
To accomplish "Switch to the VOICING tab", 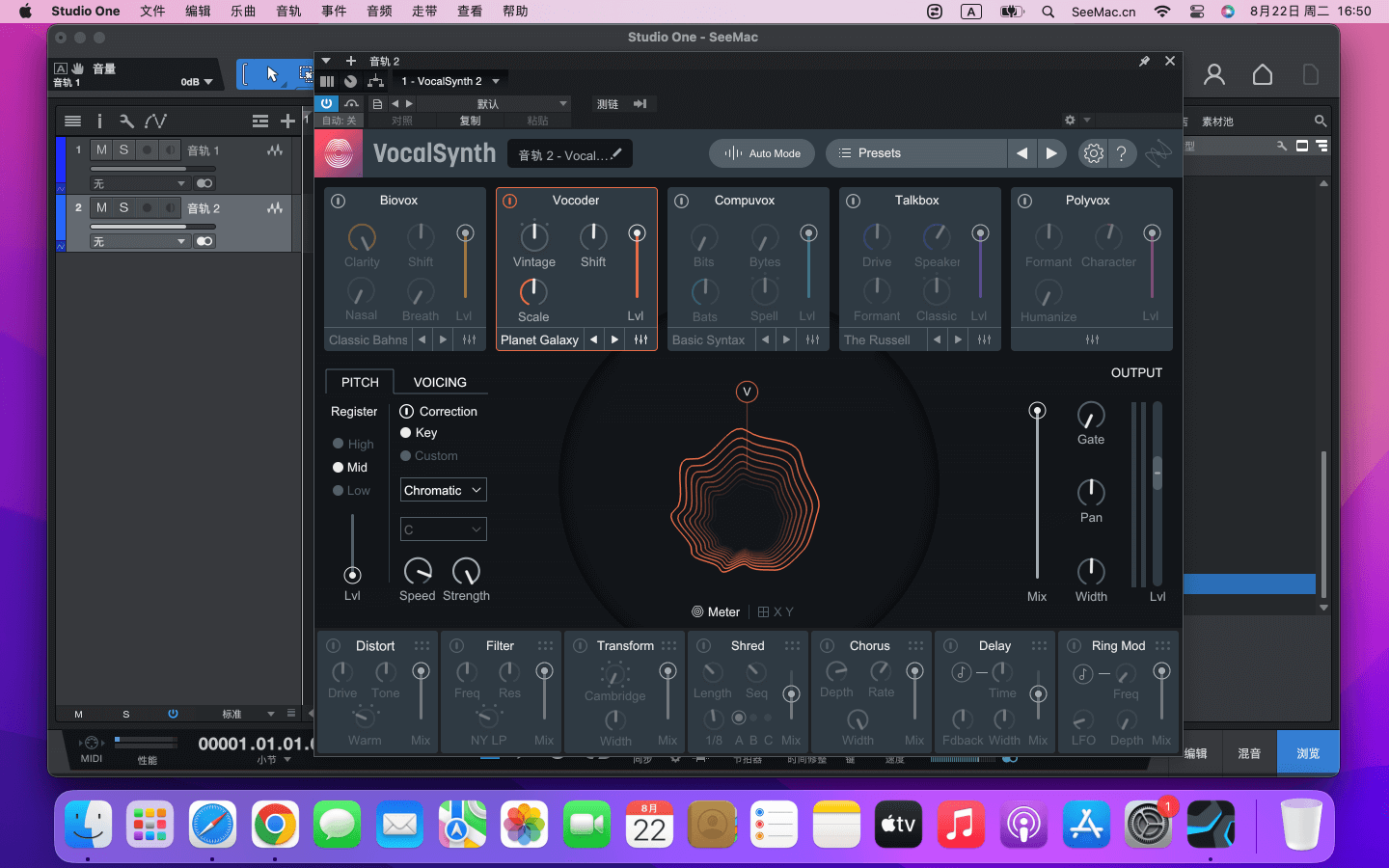I will [x=440, y=382].
